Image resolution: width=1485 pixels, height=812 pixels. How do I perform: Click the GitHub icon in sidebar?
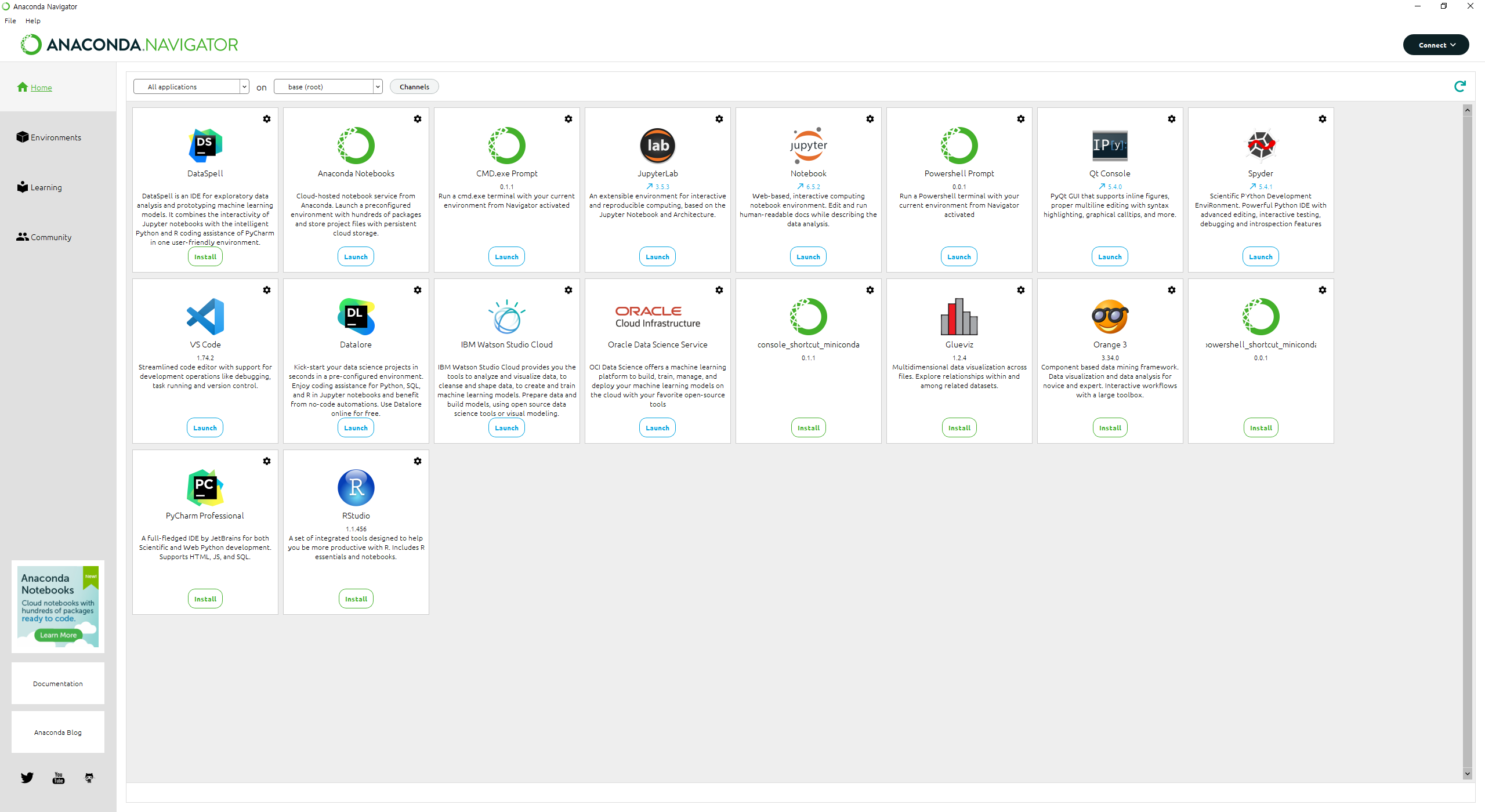[89, 778]
